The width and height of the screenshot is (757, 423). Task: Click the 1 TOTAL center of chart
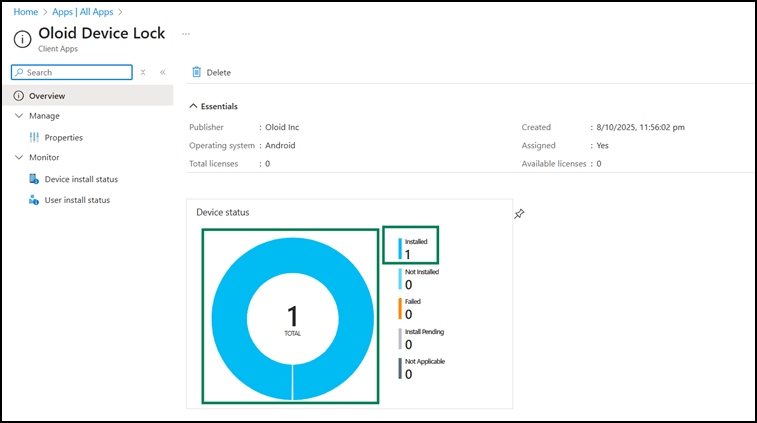pos(293,320)
